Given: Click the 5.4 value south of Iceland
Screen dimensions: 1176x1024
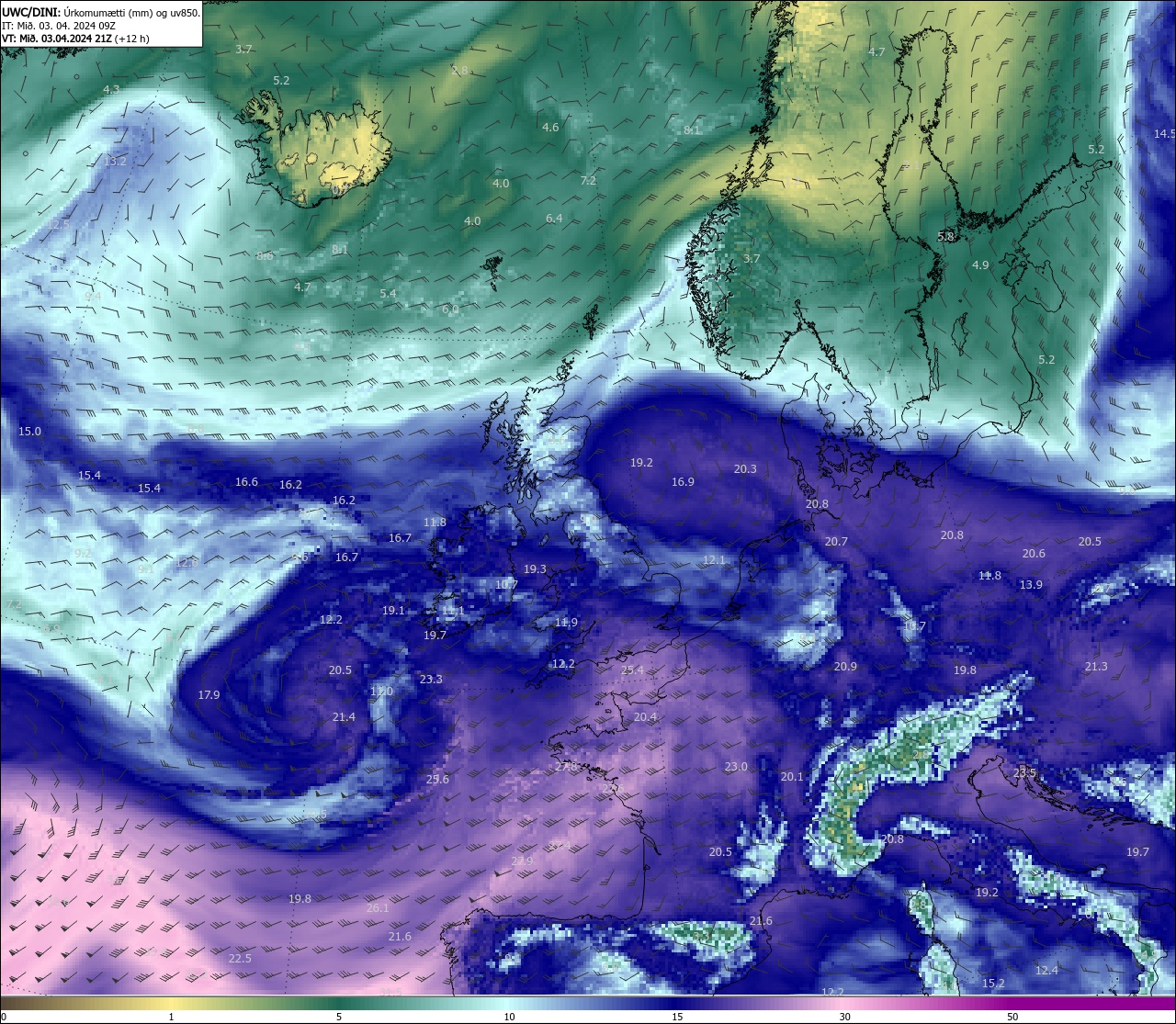Looking at the screenshot, I should click(x=389, y=293).
